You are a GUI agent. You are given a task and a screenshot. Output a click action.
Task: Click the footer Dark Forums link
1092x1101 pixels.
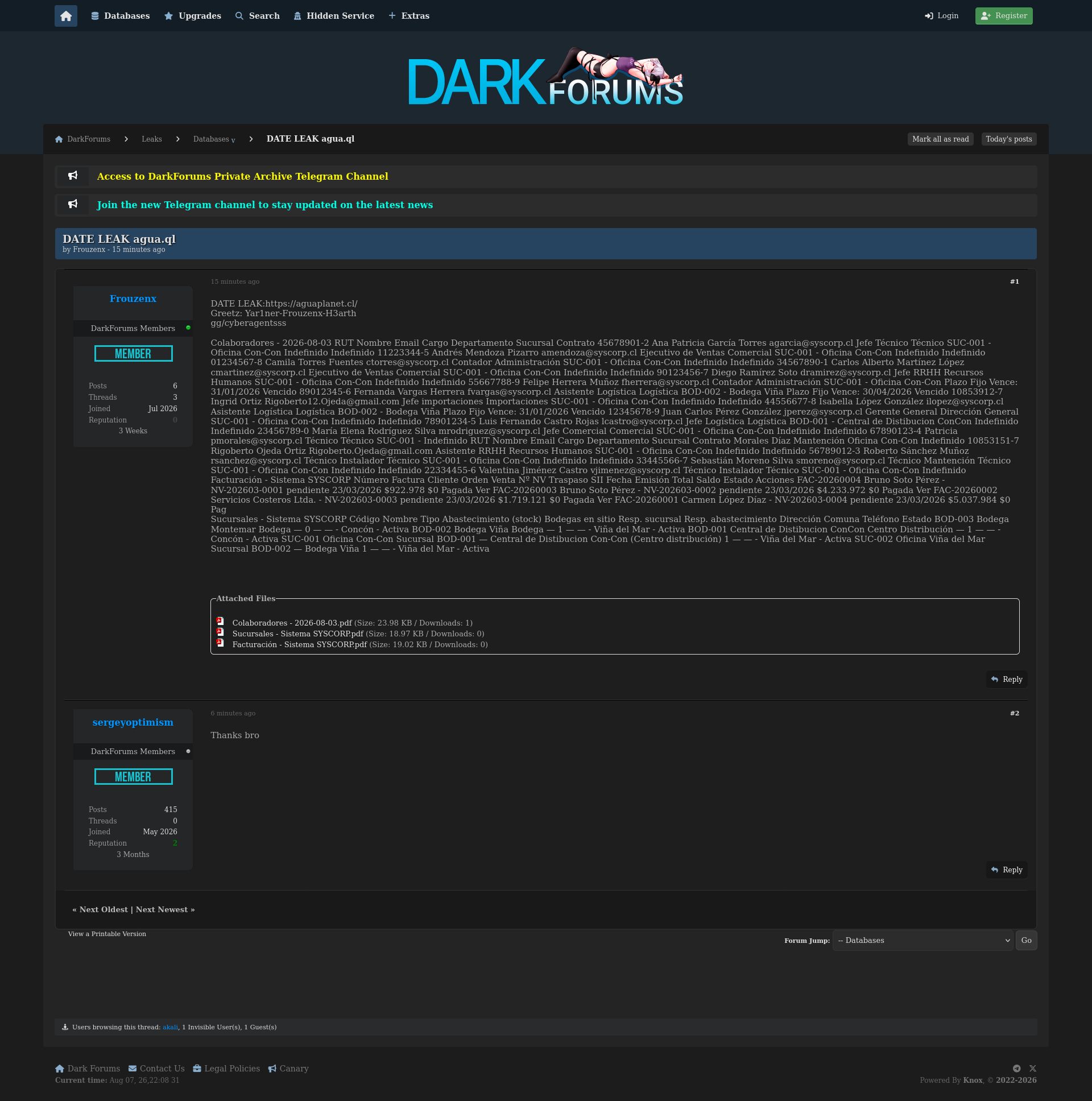pos(88,1069)
